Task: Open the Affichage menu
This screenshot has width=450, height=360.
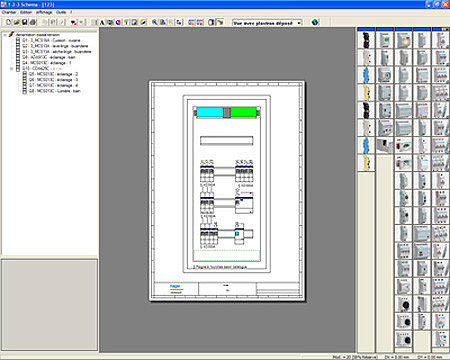Action: [44, 12]
